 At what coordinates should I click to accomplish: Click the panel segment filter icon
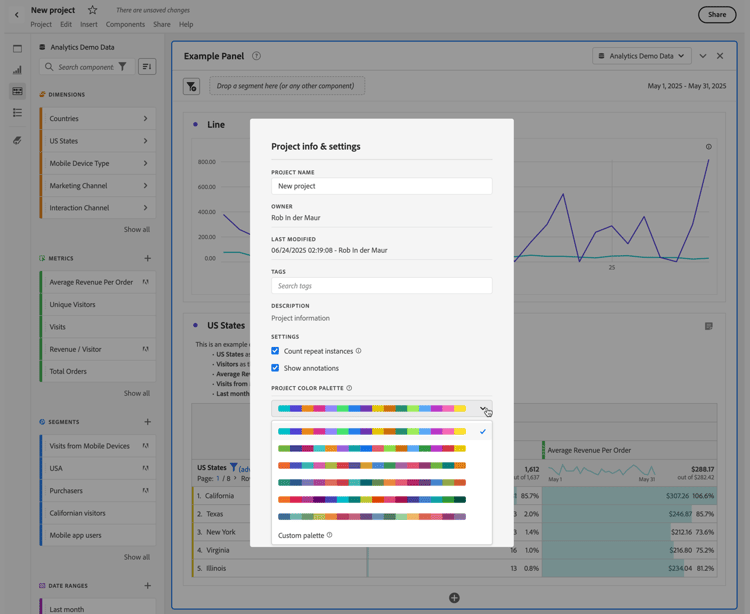coord(191,87)
